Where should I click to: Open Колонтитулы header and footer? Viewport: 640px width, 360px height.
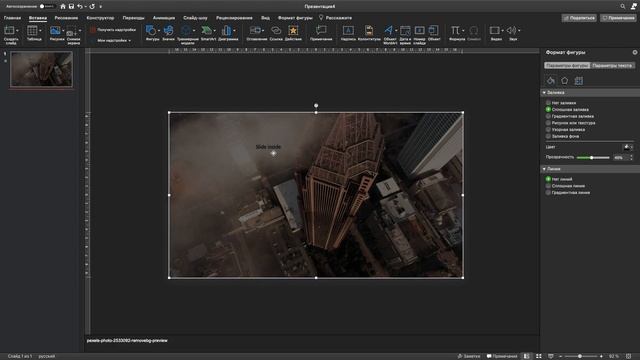[369, 31]
